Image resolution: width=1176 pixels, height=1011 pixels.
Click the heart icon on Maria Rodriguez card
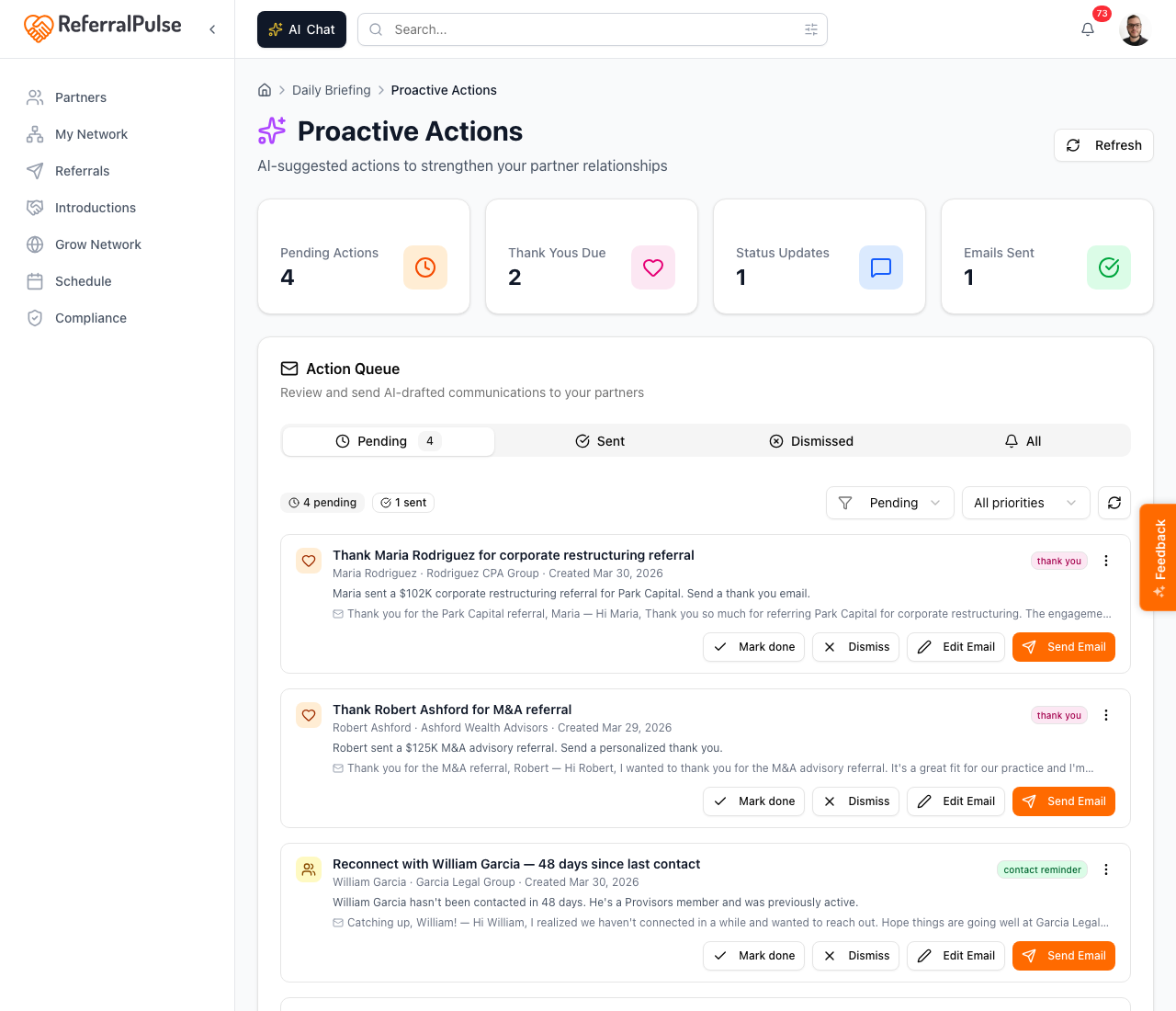tap(309, 561)
